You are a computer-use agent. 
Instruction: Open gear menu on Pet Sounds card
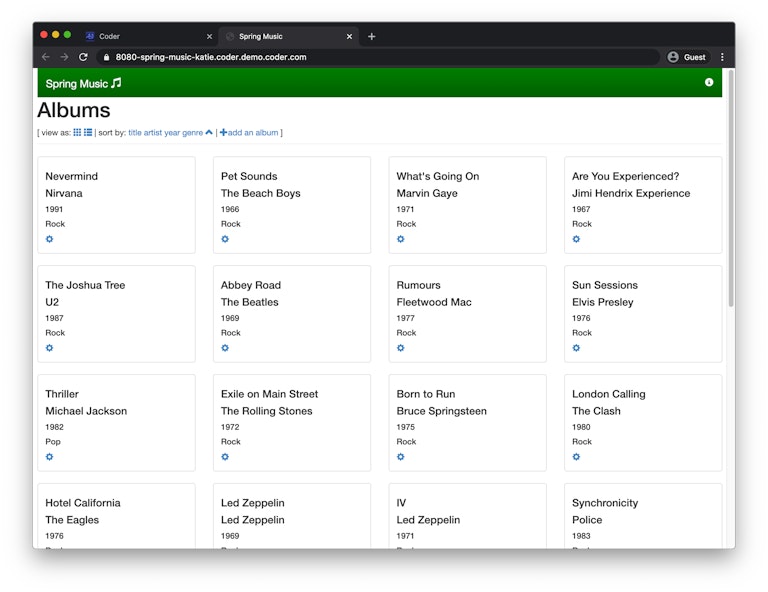(225, 239)
